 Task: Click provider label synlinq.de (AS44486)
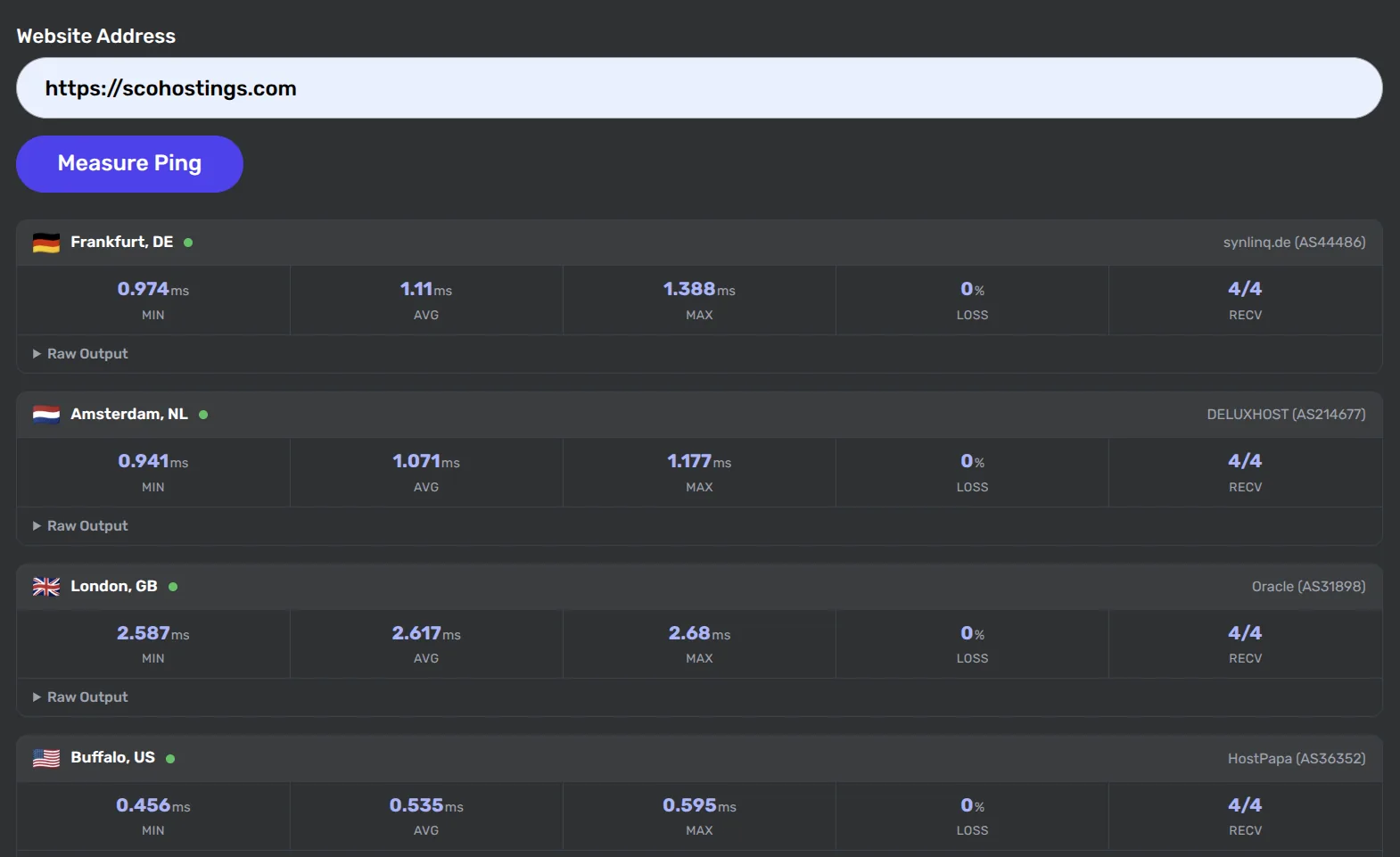click(x=1294, y=243)
